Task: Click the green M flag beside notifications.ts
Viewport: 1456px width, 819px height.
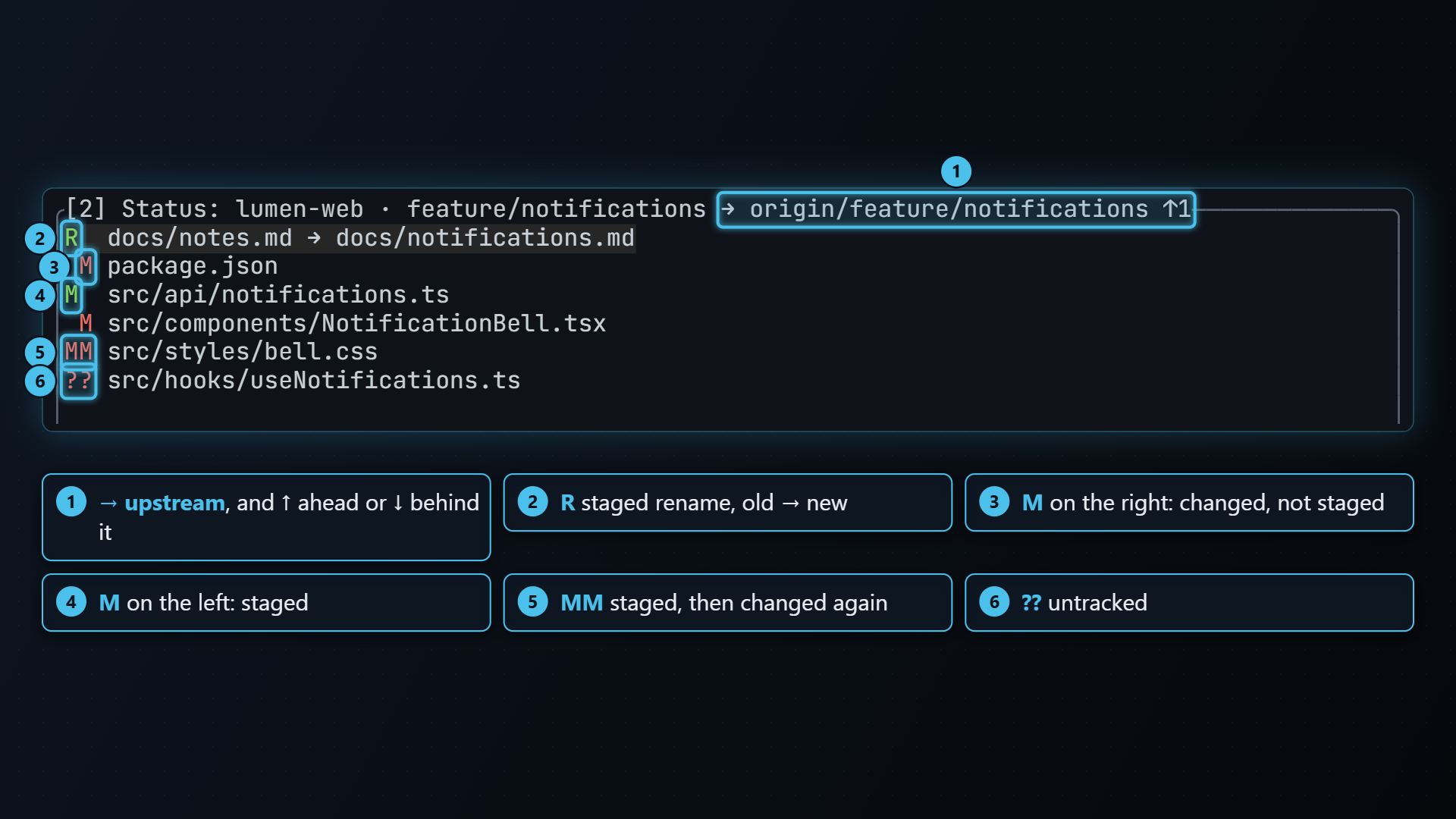Action: [x=71, y=295]
